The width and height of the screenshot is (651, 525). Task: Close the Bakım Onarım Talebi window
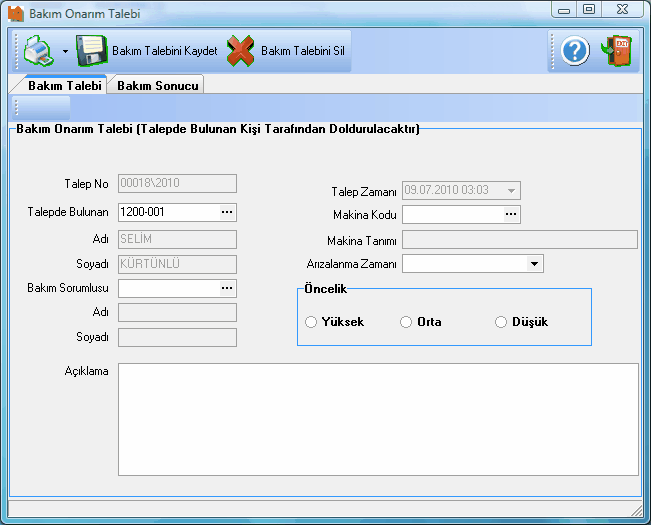click(622, 10)
